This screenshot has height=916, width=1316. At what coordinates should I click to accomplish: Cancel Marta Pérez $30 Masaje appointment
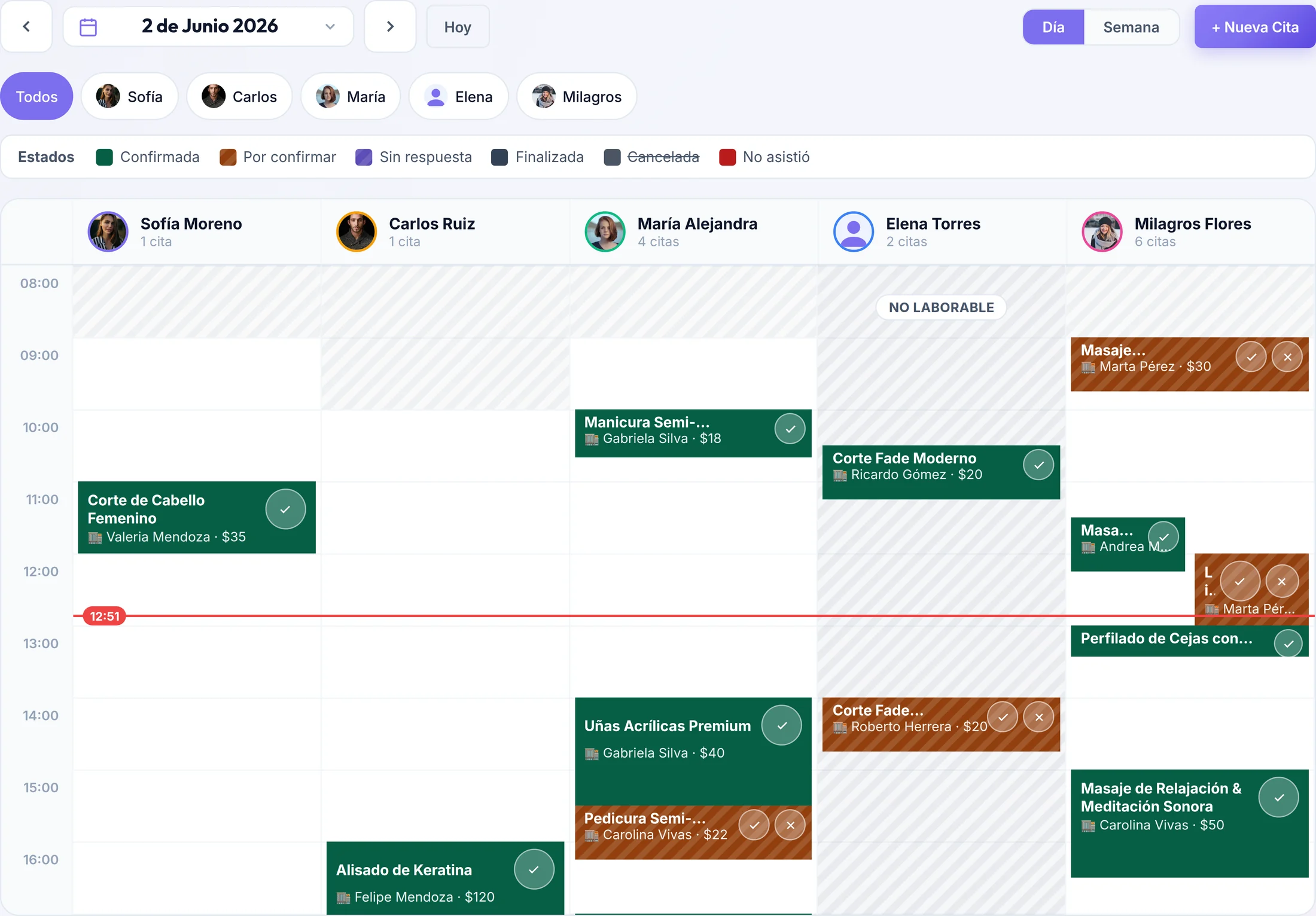click(1287, 357)
